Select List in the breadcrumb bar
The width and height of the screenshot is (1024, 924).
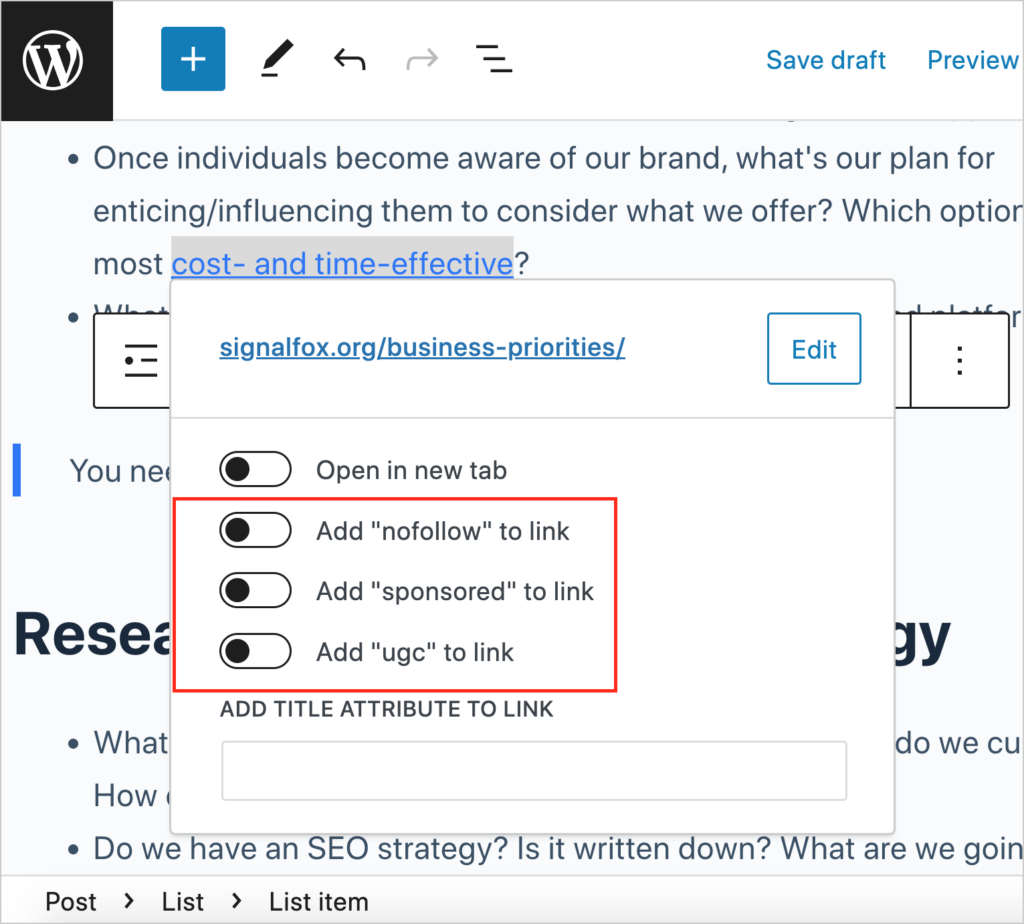183,901
